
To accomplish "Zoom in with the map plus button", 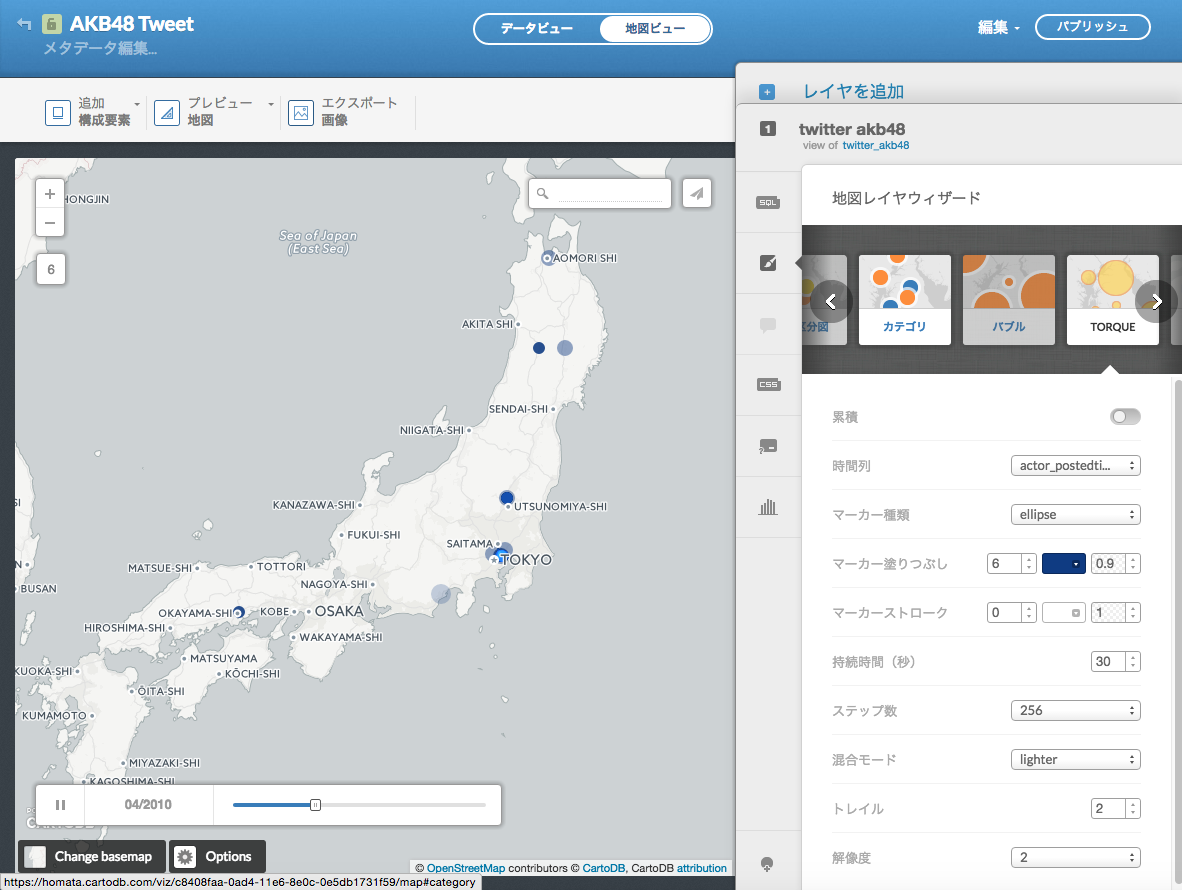I will [50, 194].
